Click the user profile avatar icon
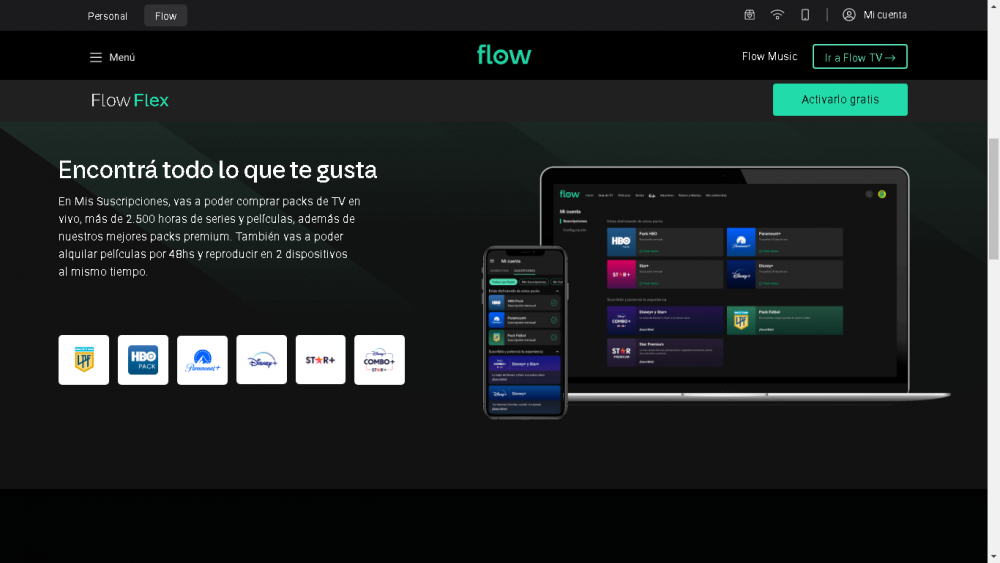Screen dimensions: 1000x563 [x=849, y=15]
